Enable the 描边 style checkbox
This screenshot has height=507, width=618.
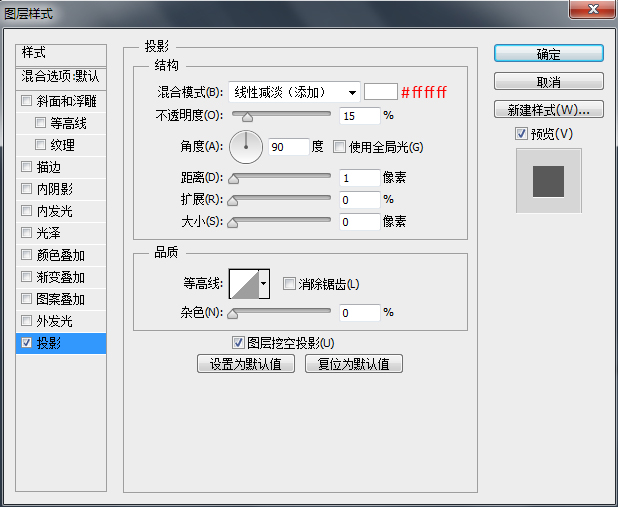point(26,166)
